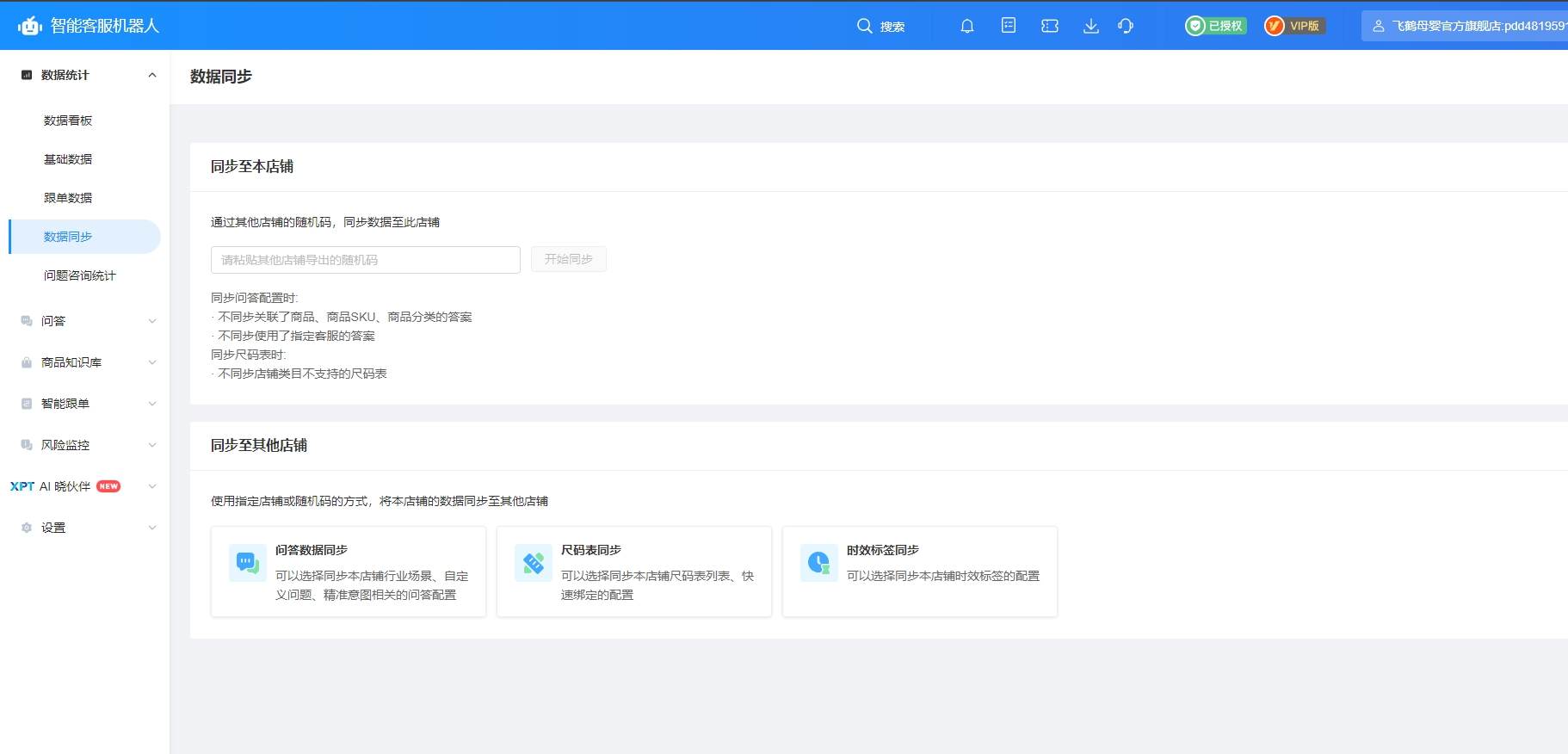The width and height of the screenshot is (1568, 754).
Task: Click the NEW badge next to AI 晓伙伴
Action: coord(108,486)
